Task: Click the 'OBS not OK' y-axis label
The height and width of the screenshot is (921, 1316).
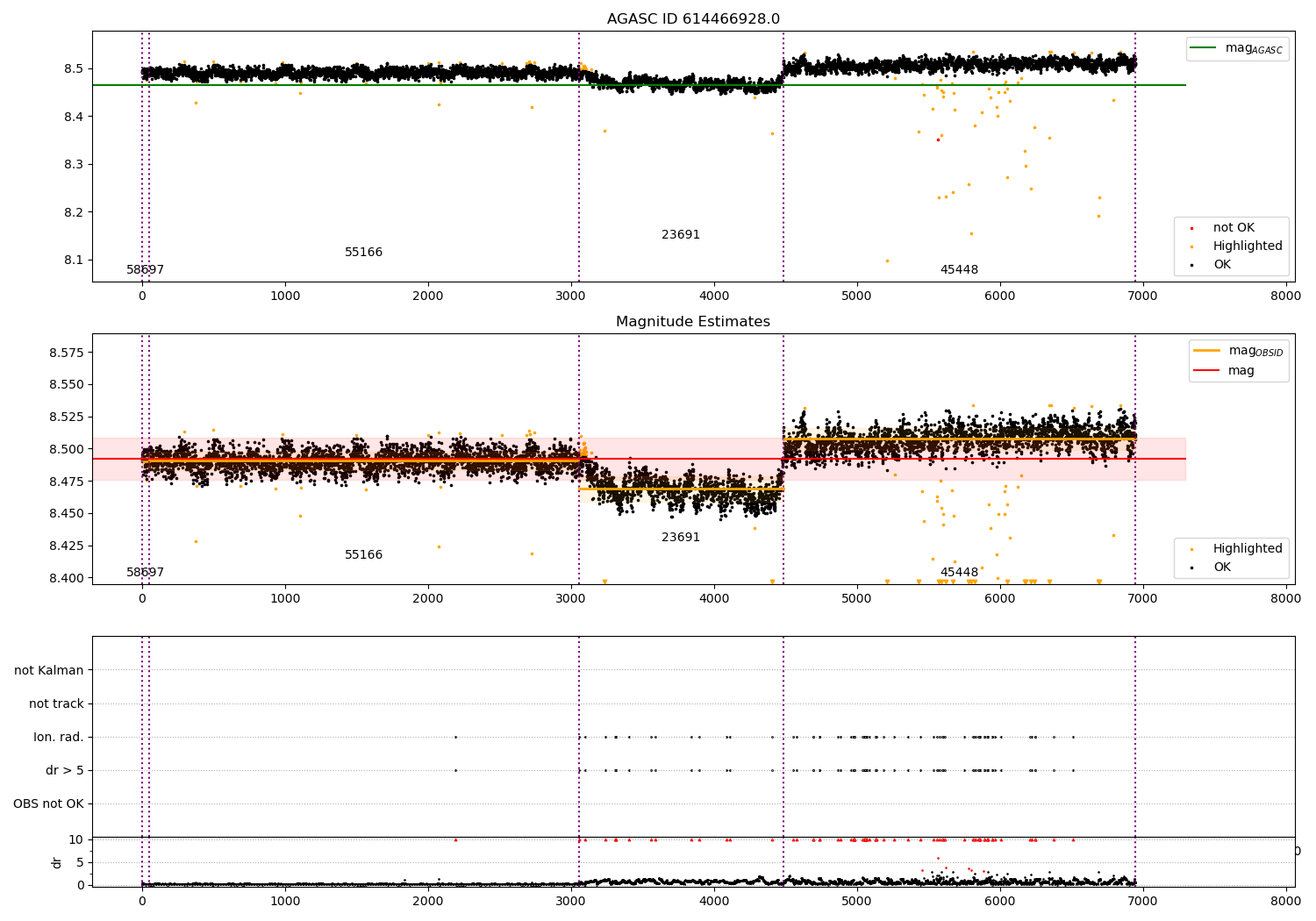Action: (x=48, y=804)
